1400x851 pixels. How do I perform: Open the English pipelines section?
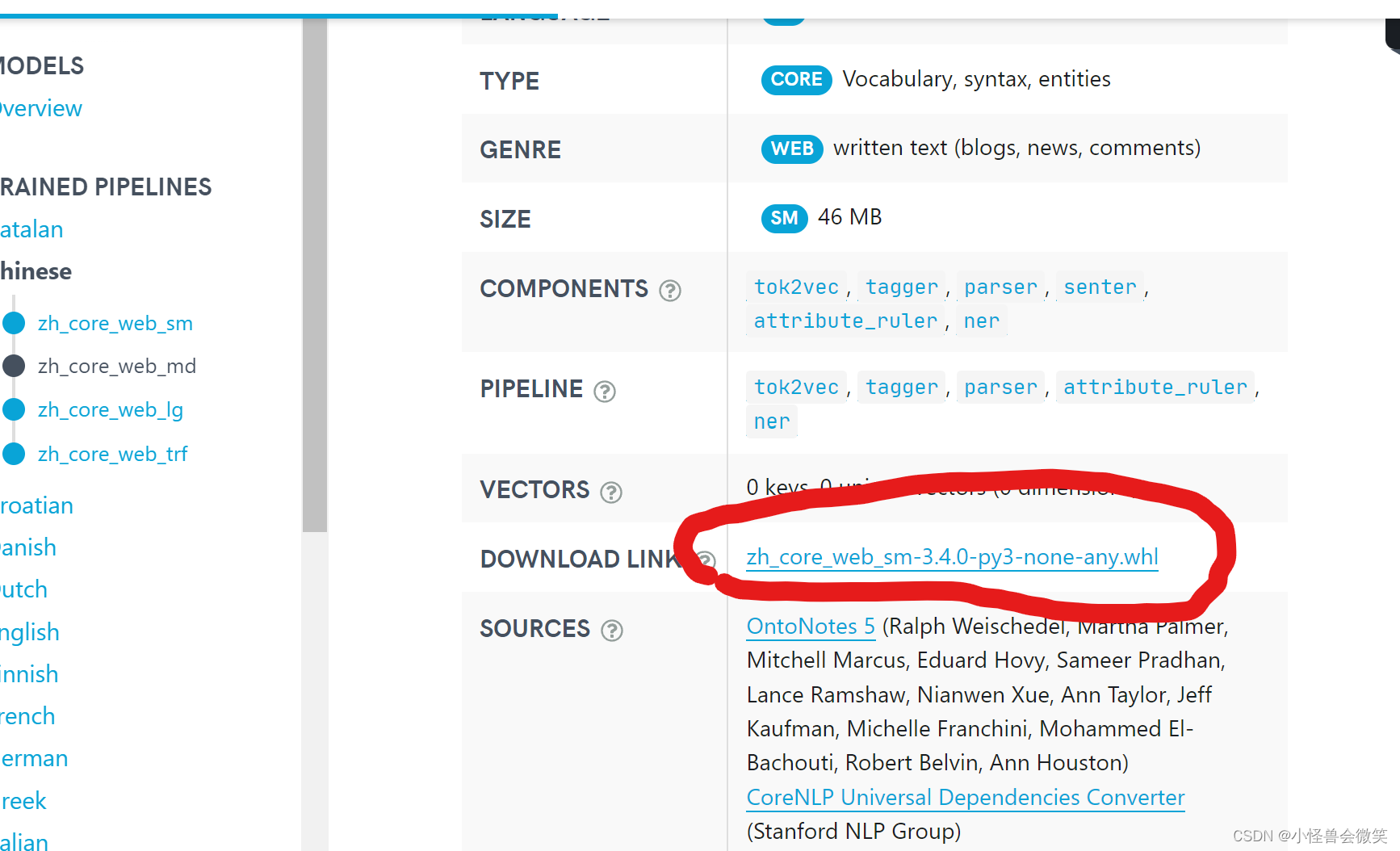tap(30, 632)
